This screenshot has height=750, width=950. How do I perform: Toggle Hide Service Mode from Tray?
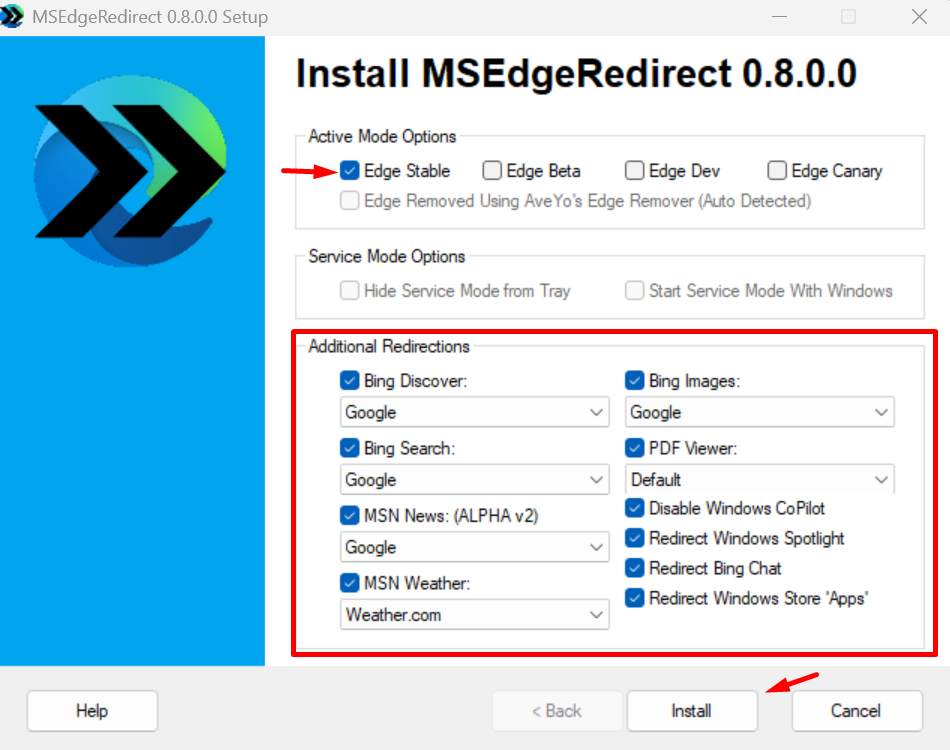(x=350, y=291)
